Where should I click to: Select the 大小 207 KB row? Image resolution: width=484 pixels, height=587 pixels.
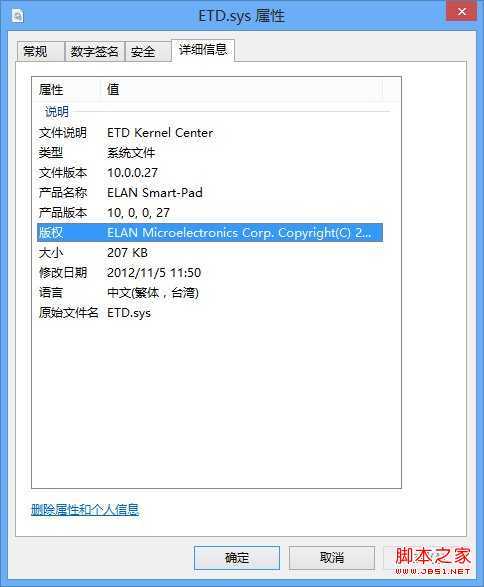(210, 253)
